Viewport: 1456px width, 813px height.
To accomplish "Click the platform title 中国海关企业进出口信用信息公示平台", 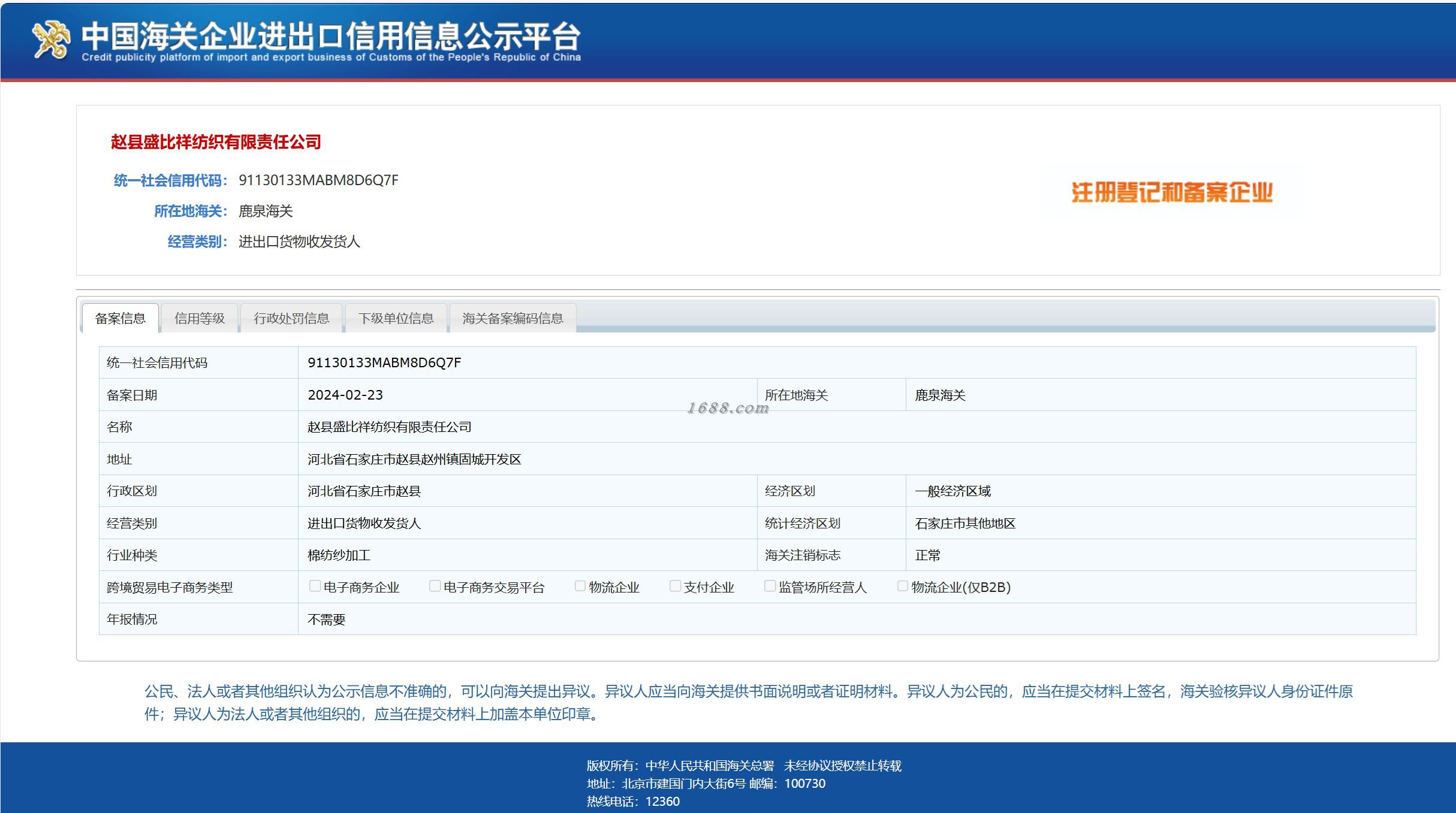I will click(331, 36).
